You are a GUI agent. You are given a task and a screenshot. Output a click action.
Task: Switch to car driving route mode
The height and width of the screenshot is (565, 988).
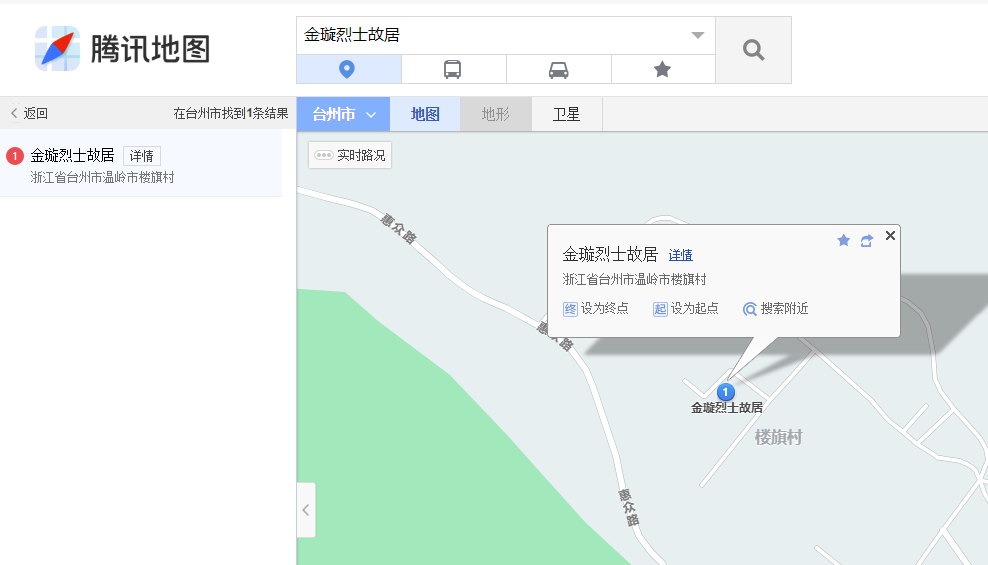tap(558, 69)
